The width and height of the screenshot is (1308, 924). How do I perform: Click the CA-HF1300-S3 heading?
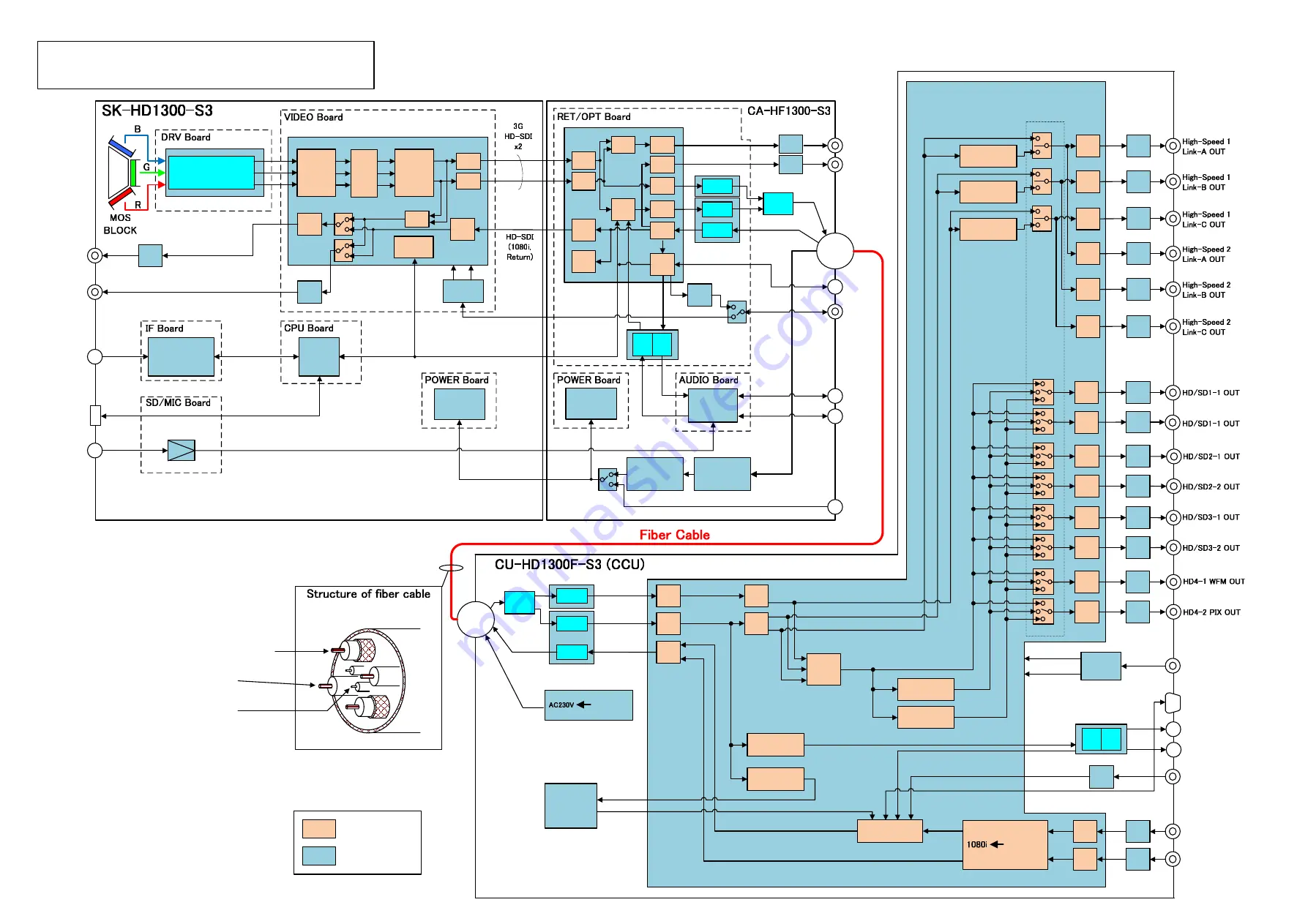(788, 111)
